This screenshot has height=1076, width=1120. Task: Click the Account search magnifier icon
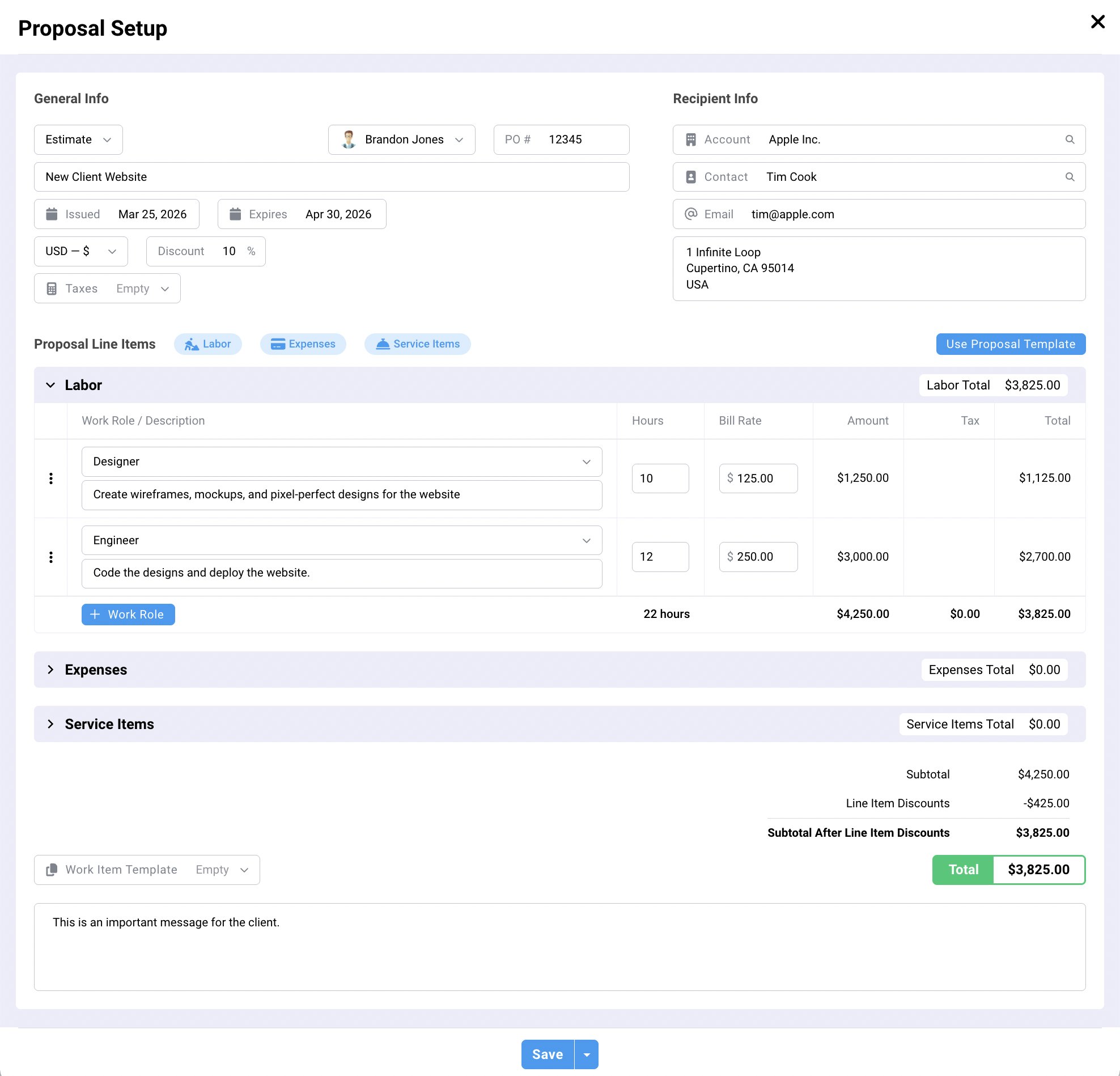(x=1069, y=139)
